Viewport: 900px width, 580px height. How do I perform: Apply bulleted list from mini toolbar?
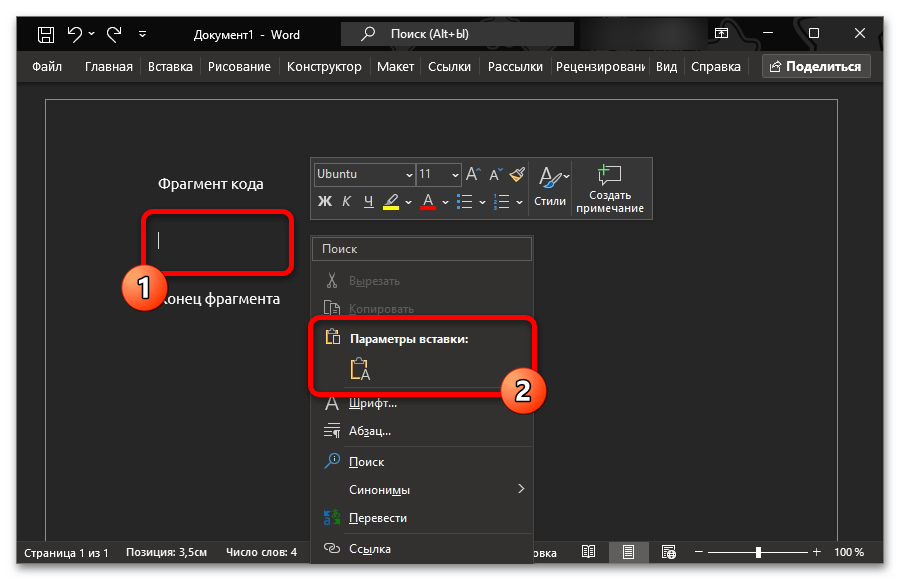pyautogui.click(x=464, y=202)
